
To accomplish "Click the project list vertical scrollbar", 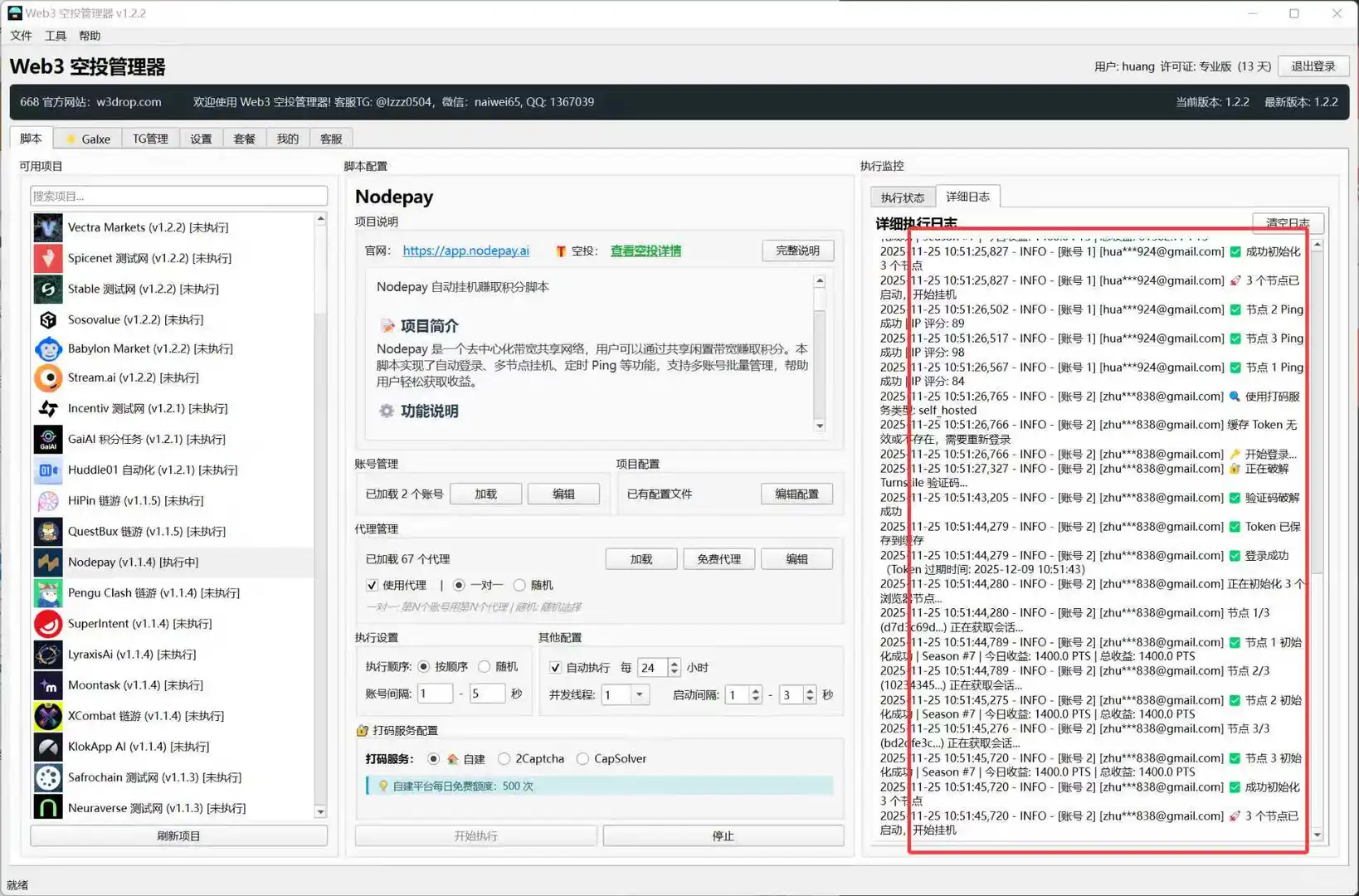I will pos(320,515).
